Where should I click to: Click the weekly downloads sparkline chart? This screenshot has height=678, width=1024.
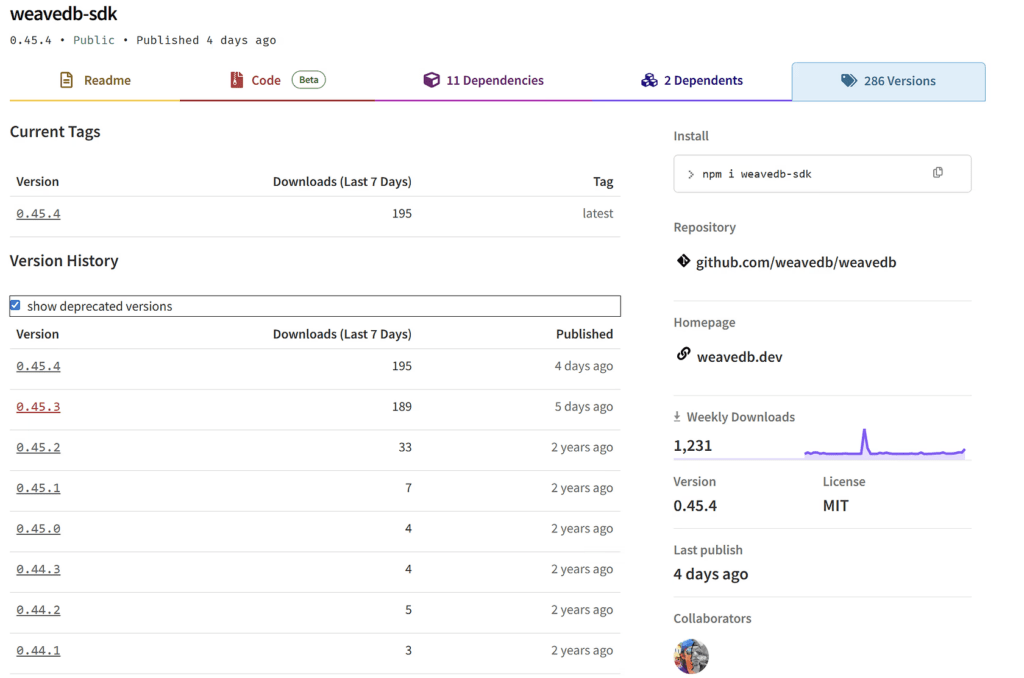(885, 444)
